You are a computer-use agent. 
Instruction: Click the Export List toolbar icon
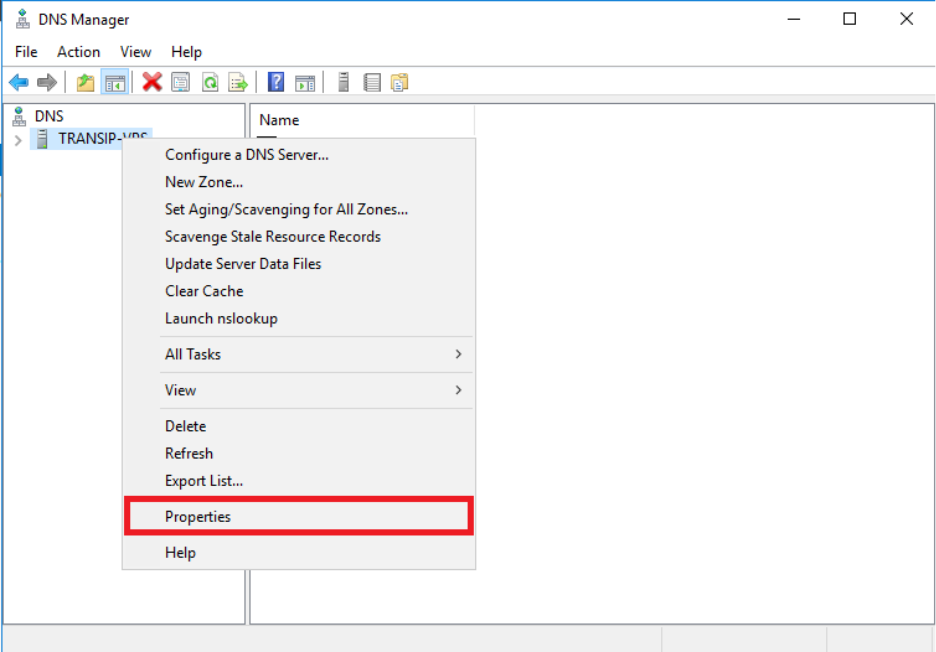[238, 82]
